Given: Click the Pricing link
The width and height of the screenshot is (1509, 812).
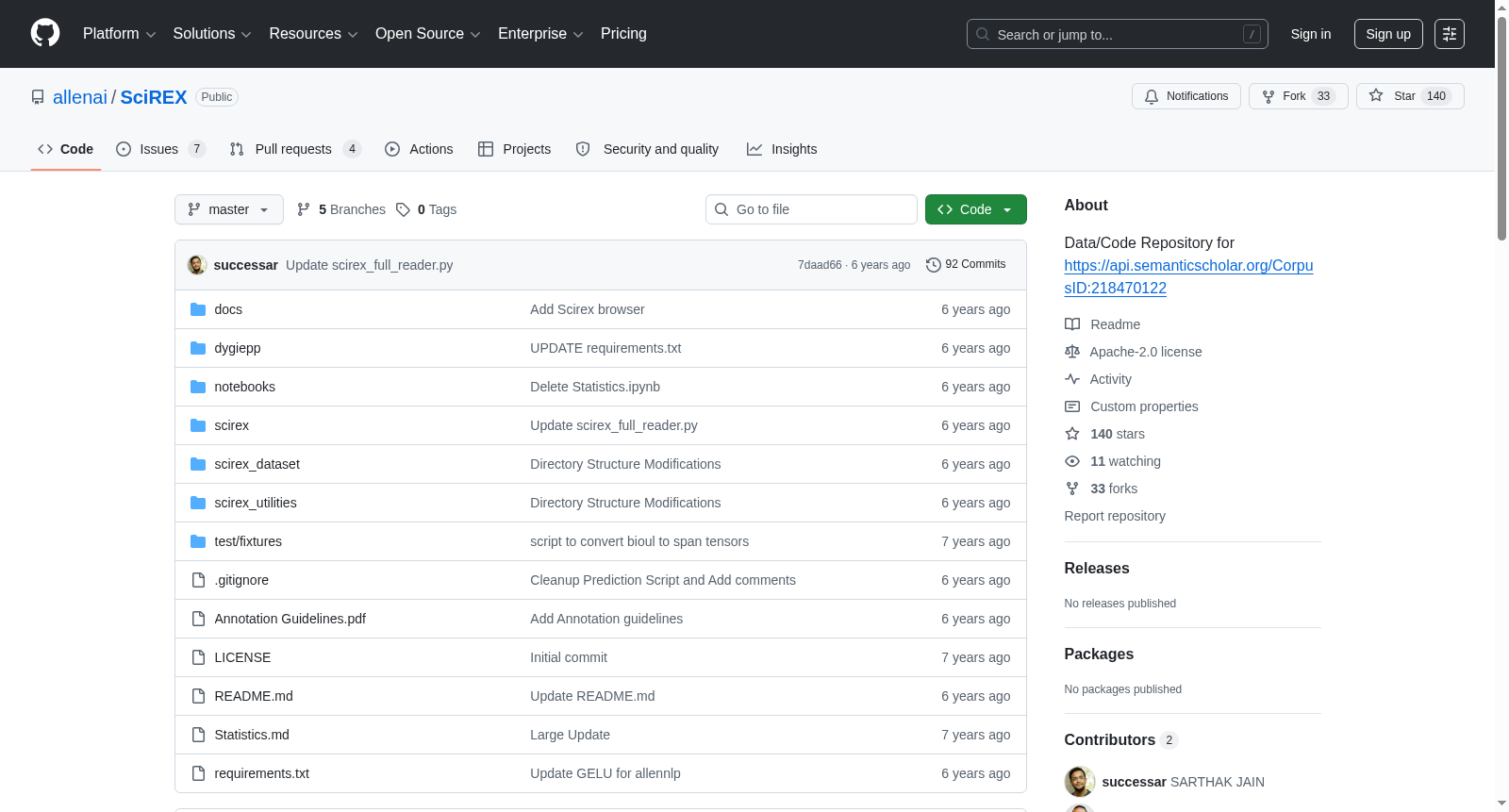Looking at the screenshot, I should coord(623,34).
